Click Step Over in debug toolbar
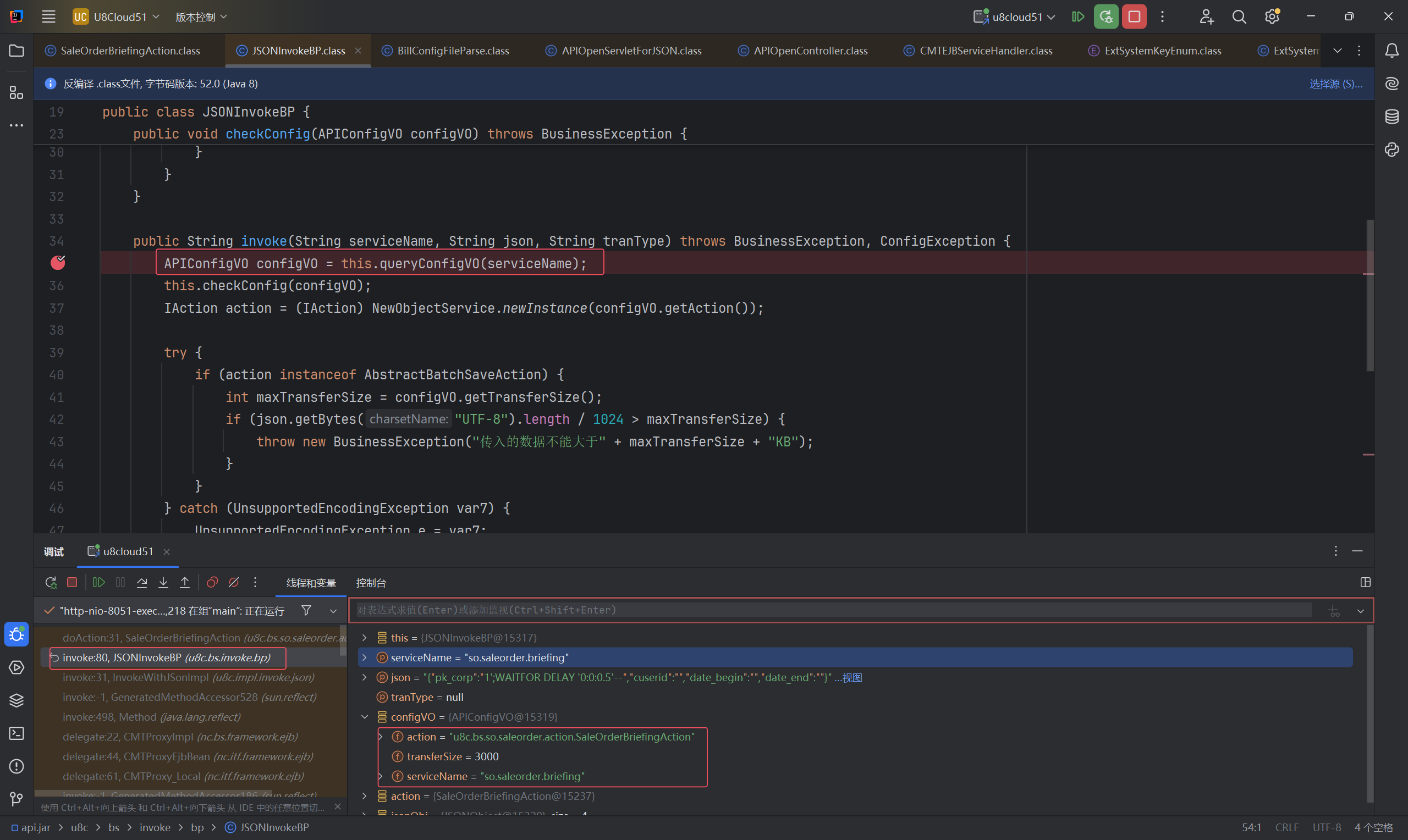The width and height of the screenshot is (1408, 840). pos(141,583)
